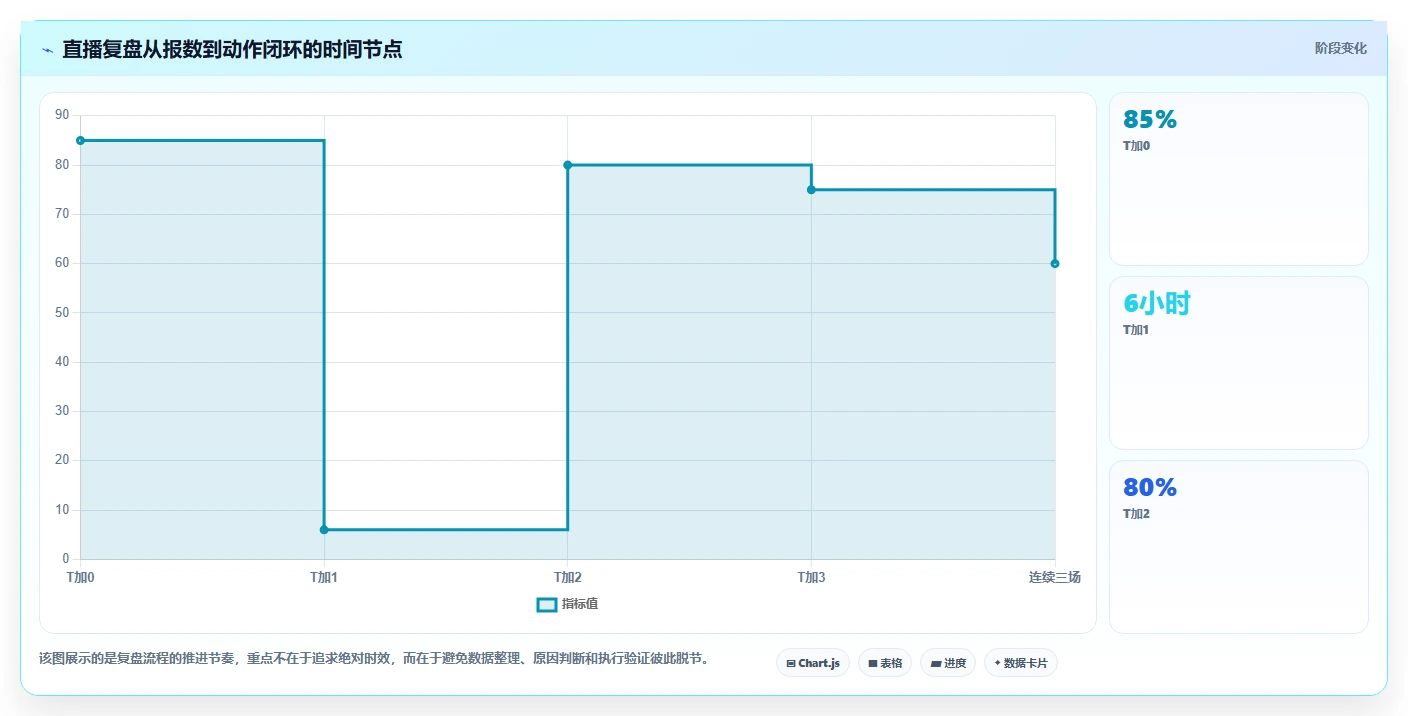Click the T加0 data point at 85

tap(80, 140)
